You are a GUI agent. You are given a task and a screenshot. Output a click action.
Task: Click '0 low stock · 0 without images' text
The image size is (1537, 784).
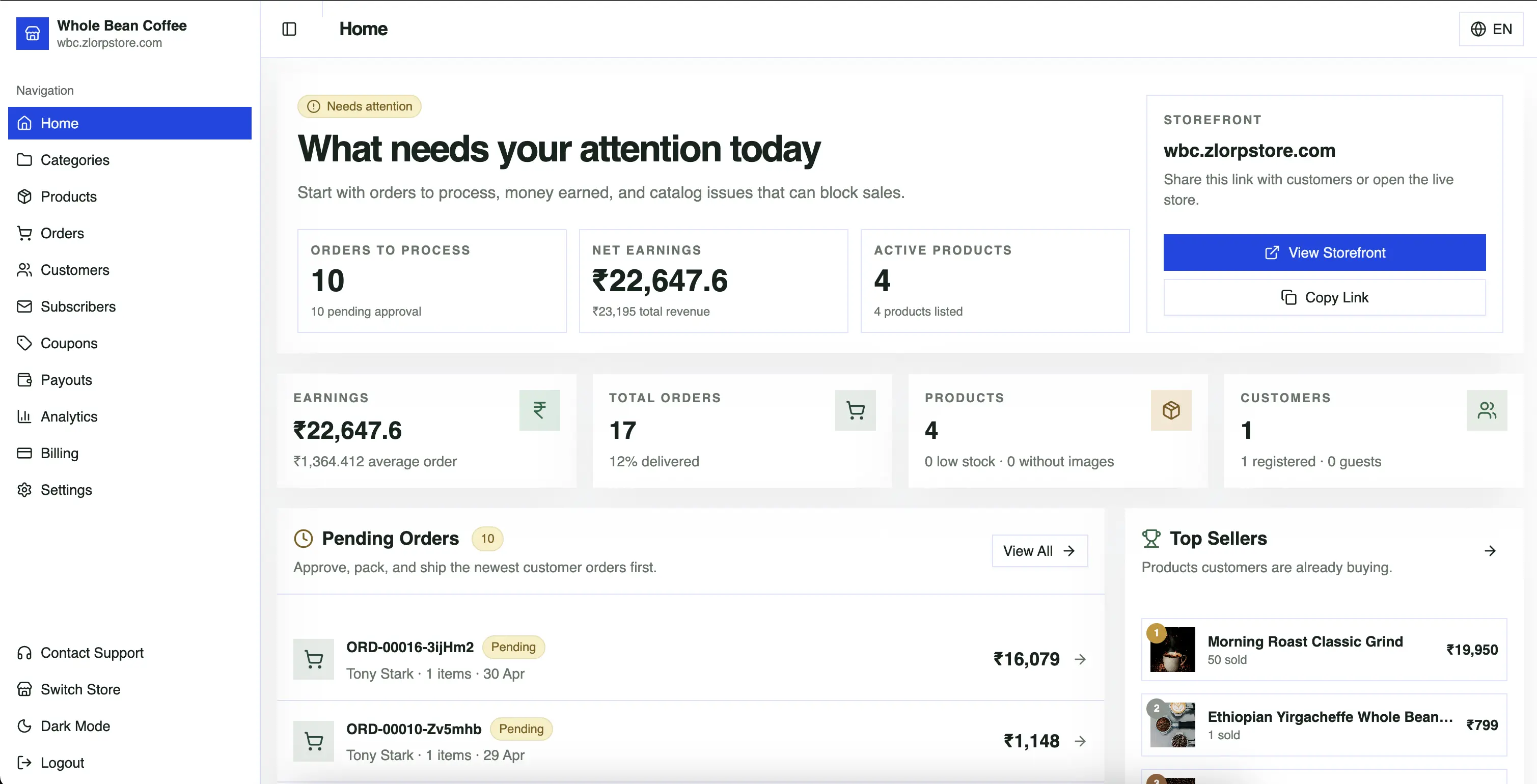[1019, 462]
